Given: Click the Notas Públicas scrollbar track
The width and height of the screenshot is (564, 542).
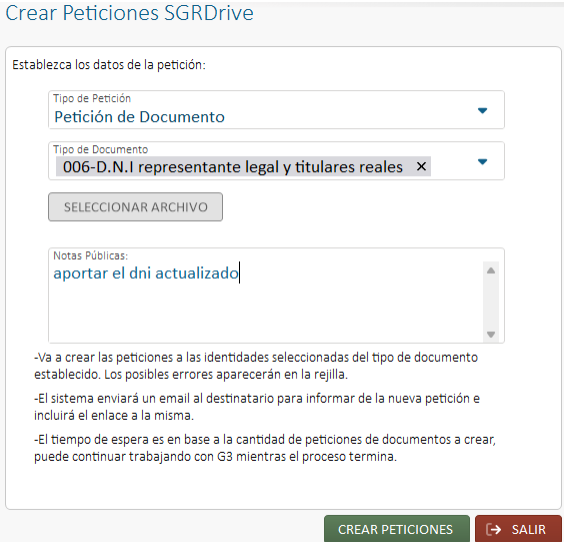Looking at the screenshot, I should point(491,302).
